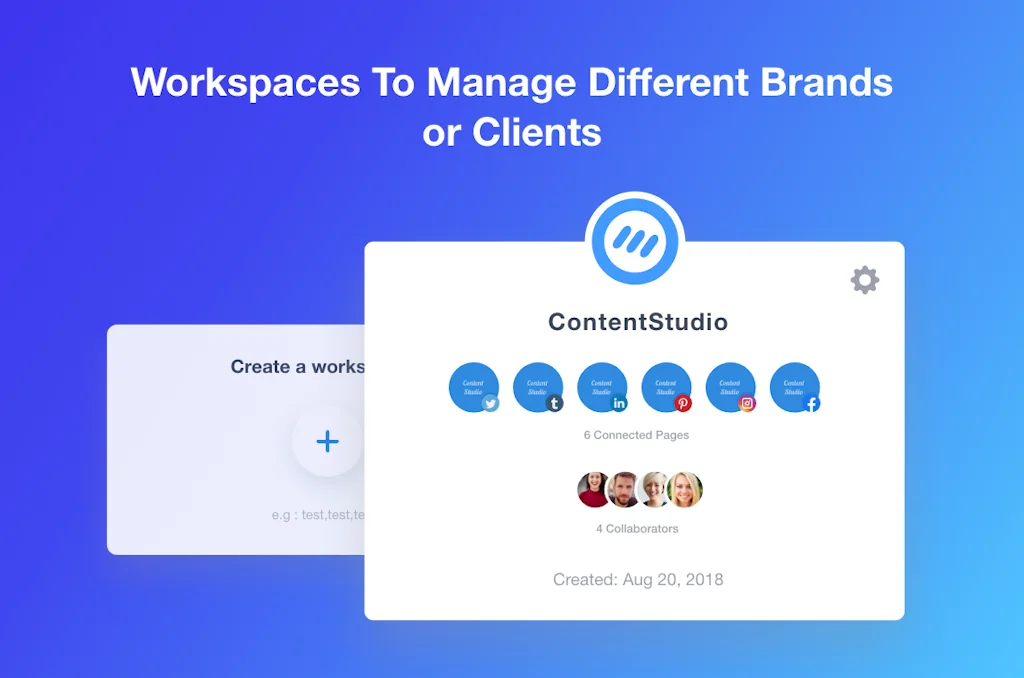Click the plus button to create workspace
Image resolution: width=1024 pixels, height=678 pixels.
pos(327,441)
